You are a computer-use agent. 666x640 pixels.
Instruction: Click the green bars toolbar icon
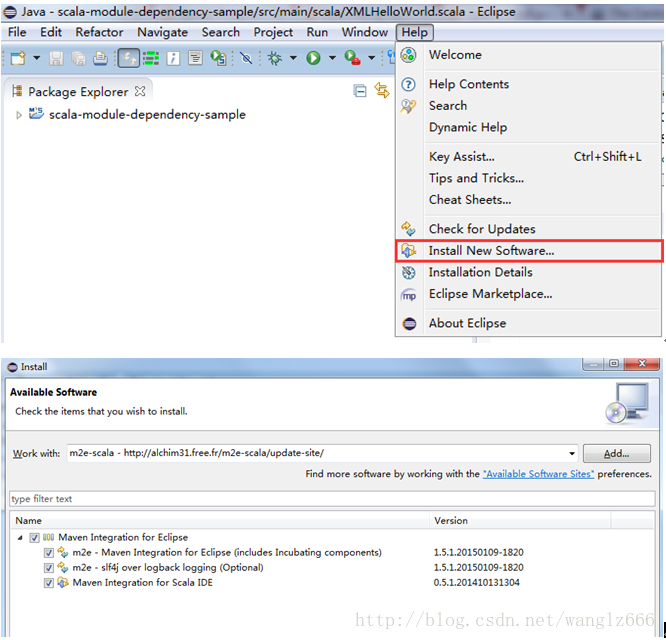pos(151,58)
